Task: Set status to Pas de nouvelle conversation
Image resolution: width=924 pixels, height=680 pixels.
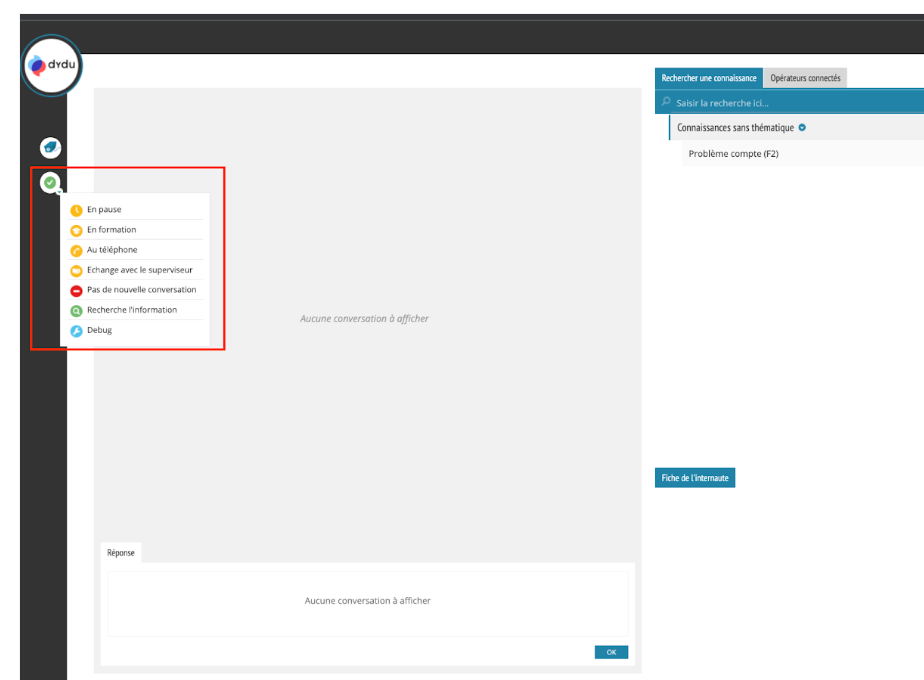Action: (x=141, y=290)
